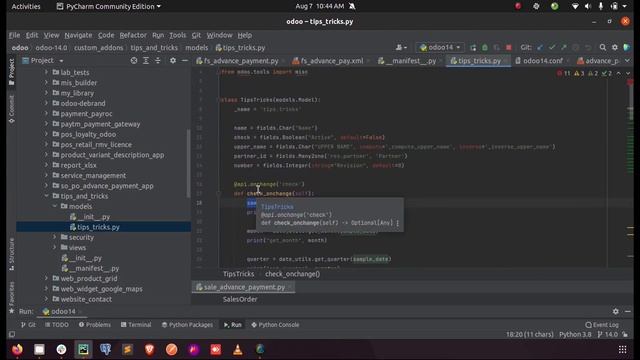
Task: Open the Tools menu
Action: click(x=177, y=35)
